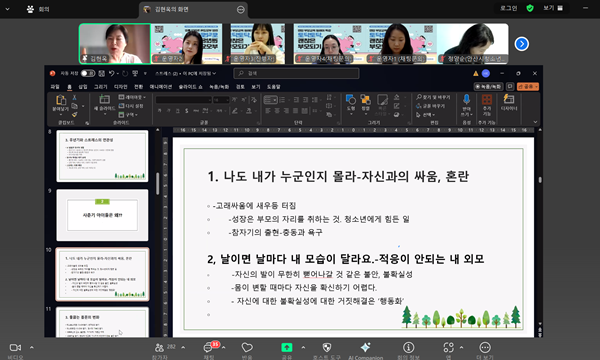Open the font name combo box
Screen dimensions: 600x360
pos(184,100)
